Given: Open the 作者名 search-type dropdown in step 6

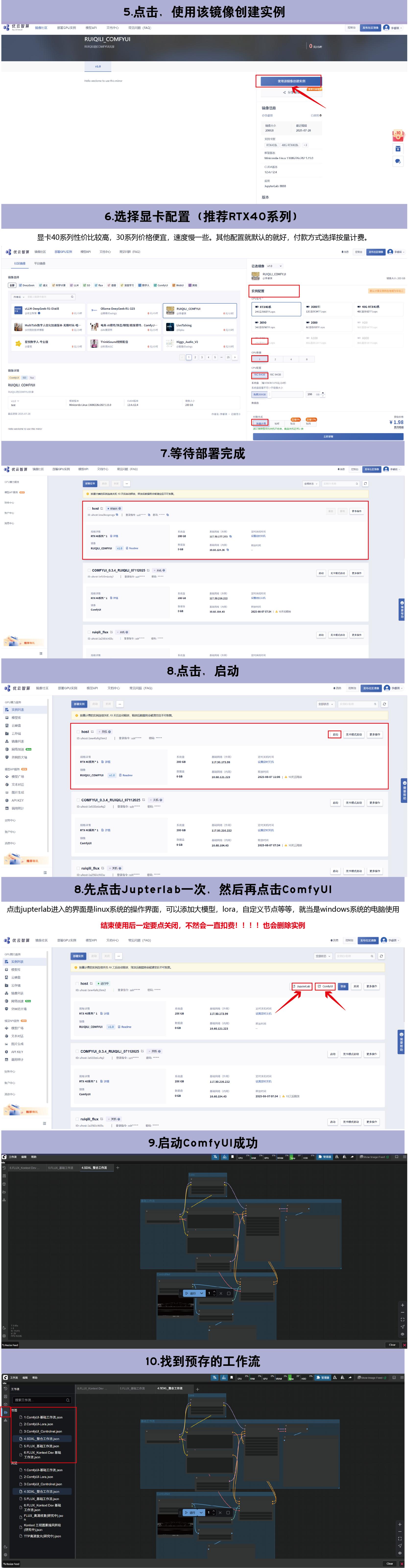Looking at the screenshot, I should point(18,297).
